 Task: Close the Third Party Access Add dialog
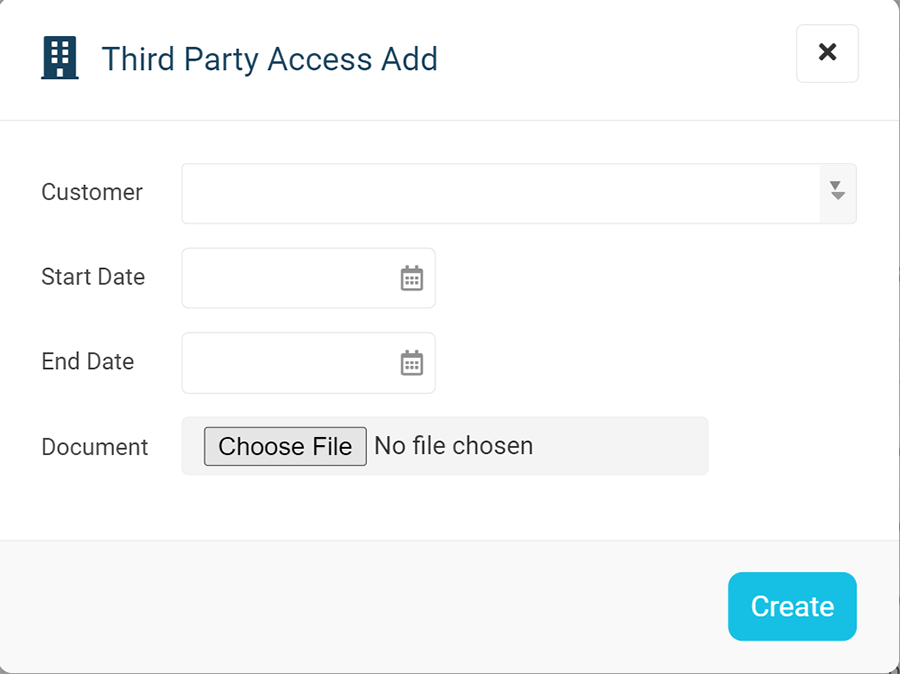[x=827, y=53]
